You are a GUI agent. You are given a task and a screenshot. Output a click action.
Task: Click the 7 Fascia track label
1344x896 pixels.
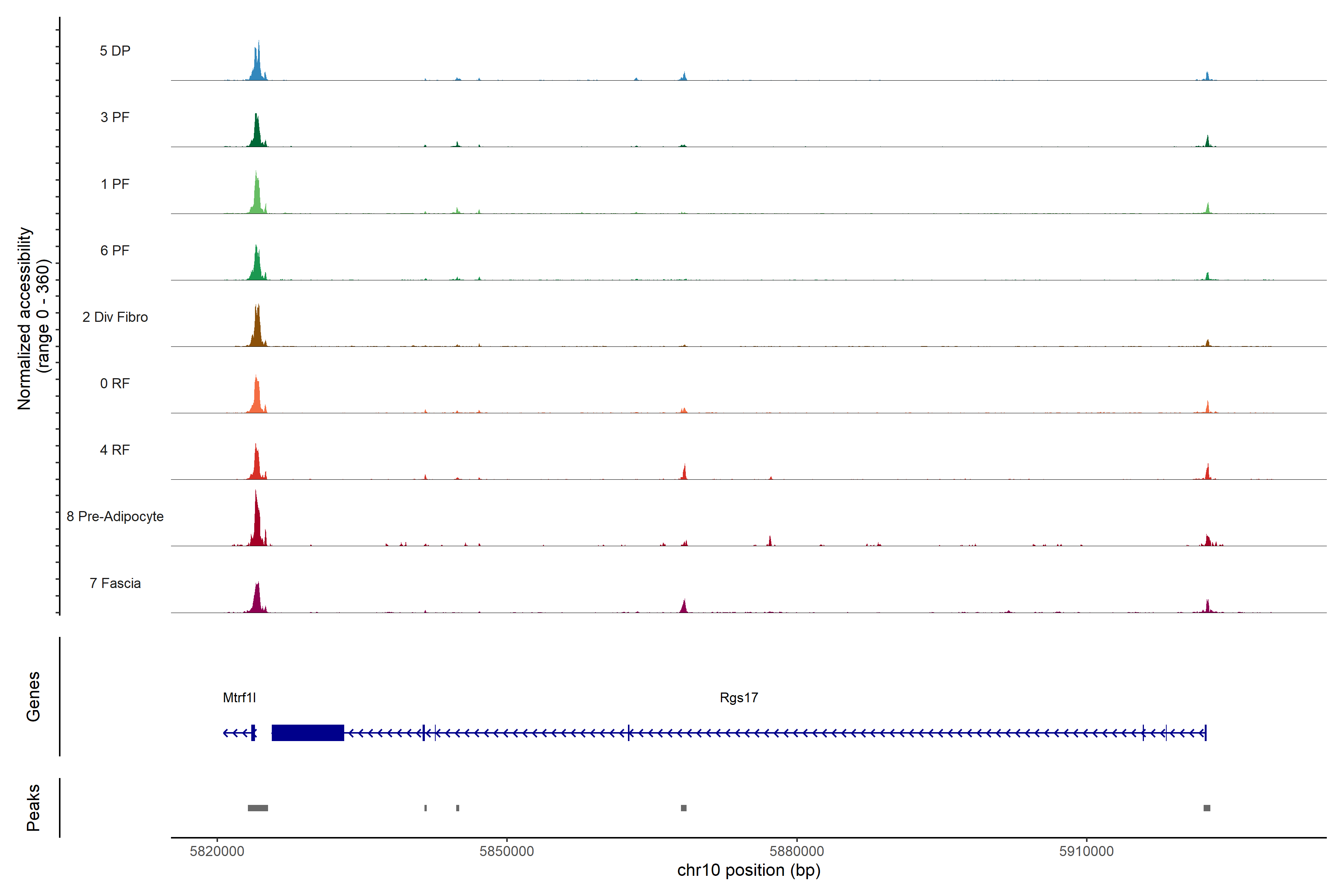pyautogui.click(x=115, y=583)
